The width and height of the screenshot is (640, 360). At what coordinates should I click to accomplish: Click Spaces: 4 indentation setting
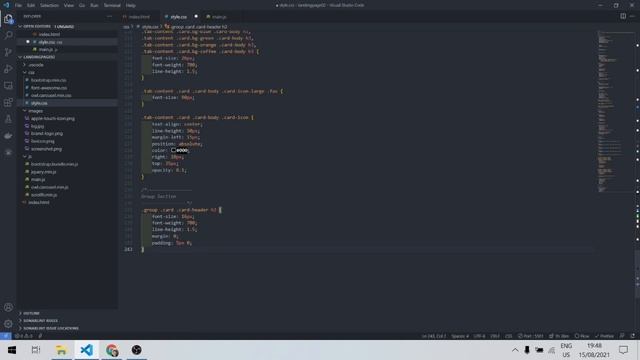(x=460, y=336)
